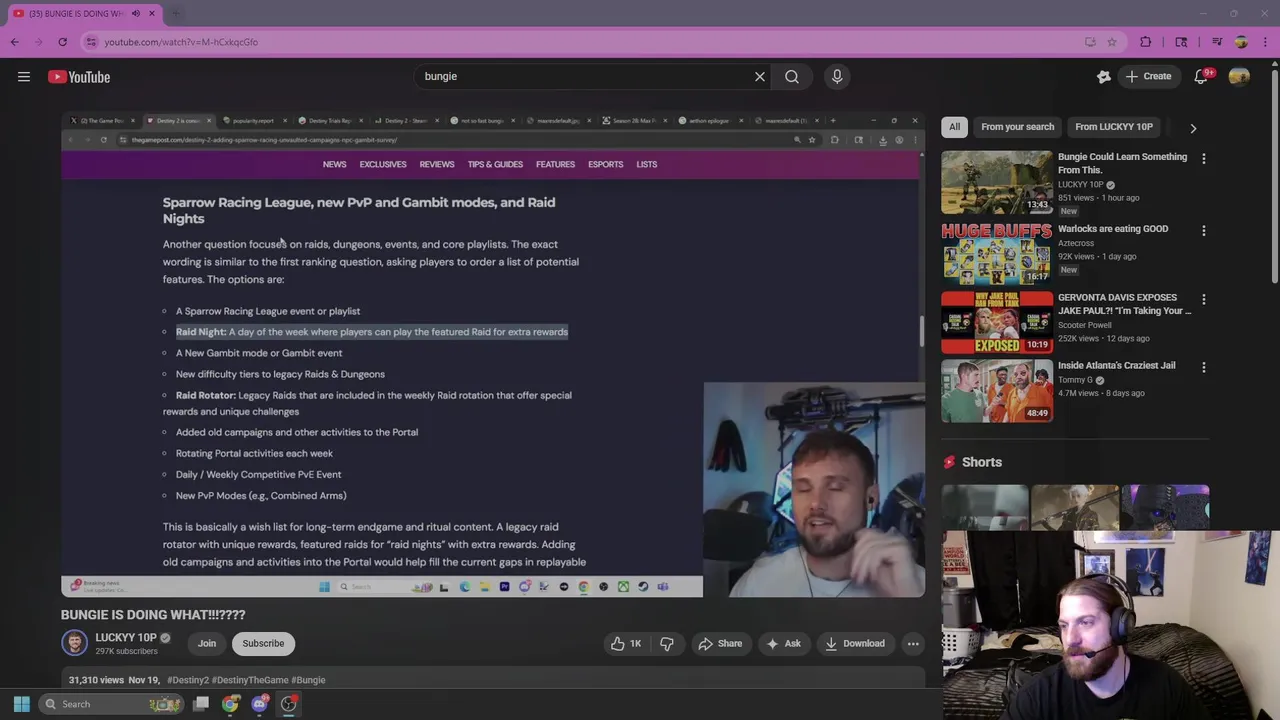Open Inside Atlanta's Craziest Jail thumbnail
Image resolution: width=1280 pixels, height=720 pixels.
(996, 390)
